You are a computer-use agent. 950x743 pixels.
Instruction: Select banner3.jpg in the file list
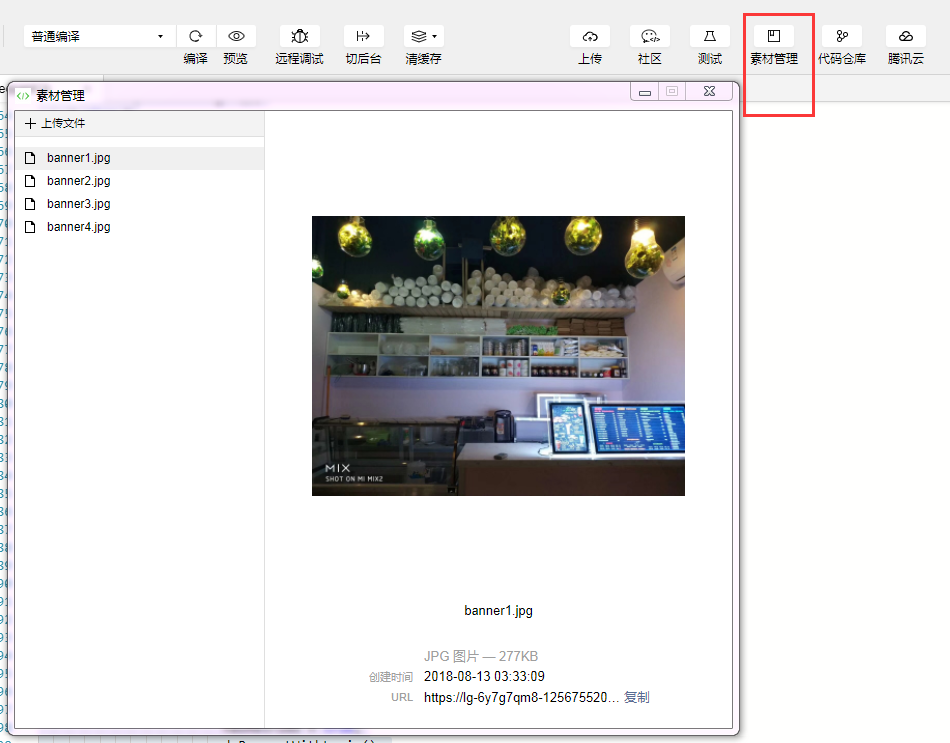click(78, 204)
